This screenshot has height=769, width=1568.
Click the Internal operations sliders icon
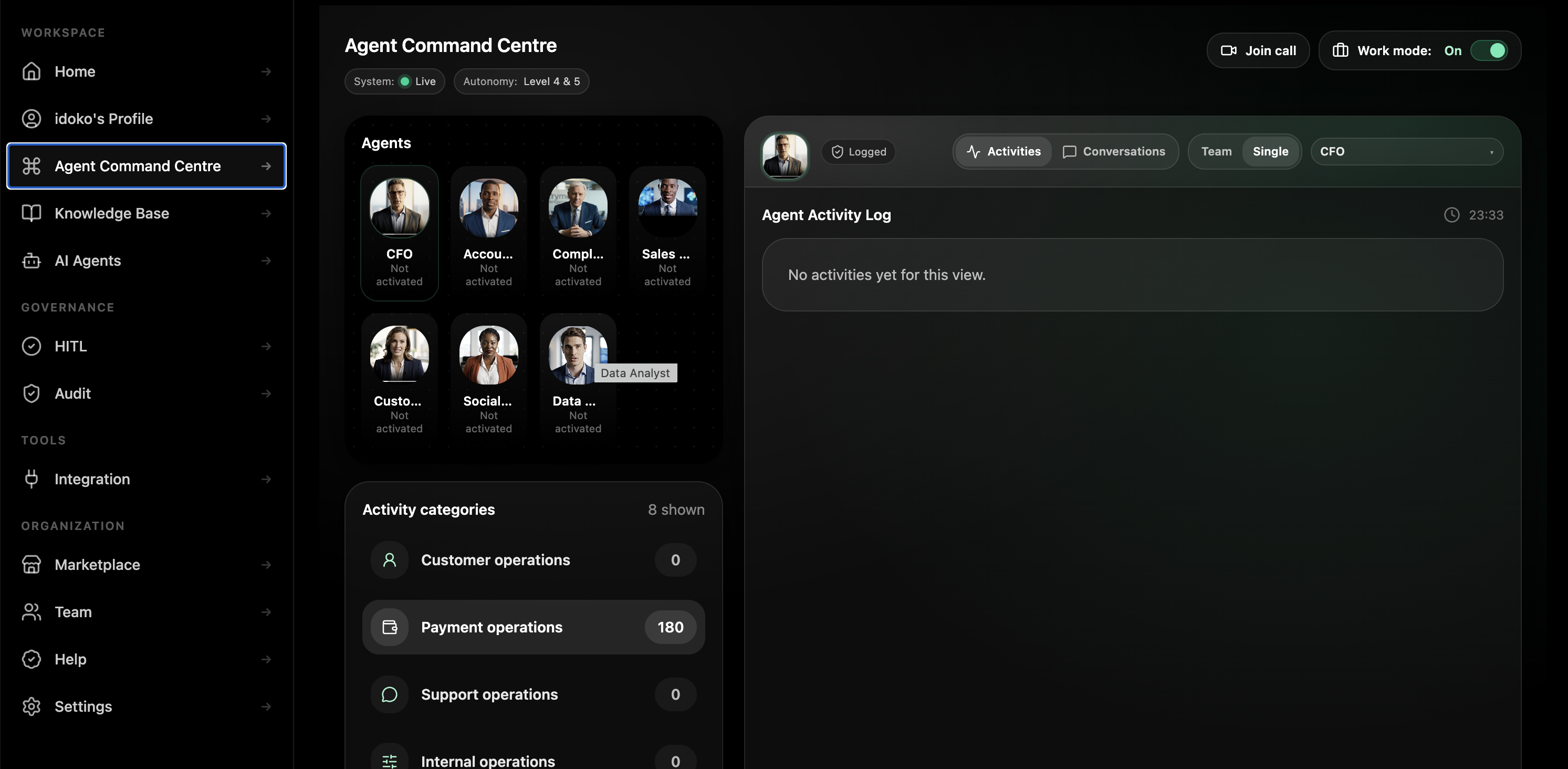pyautogui.click(x=390, y=761)
